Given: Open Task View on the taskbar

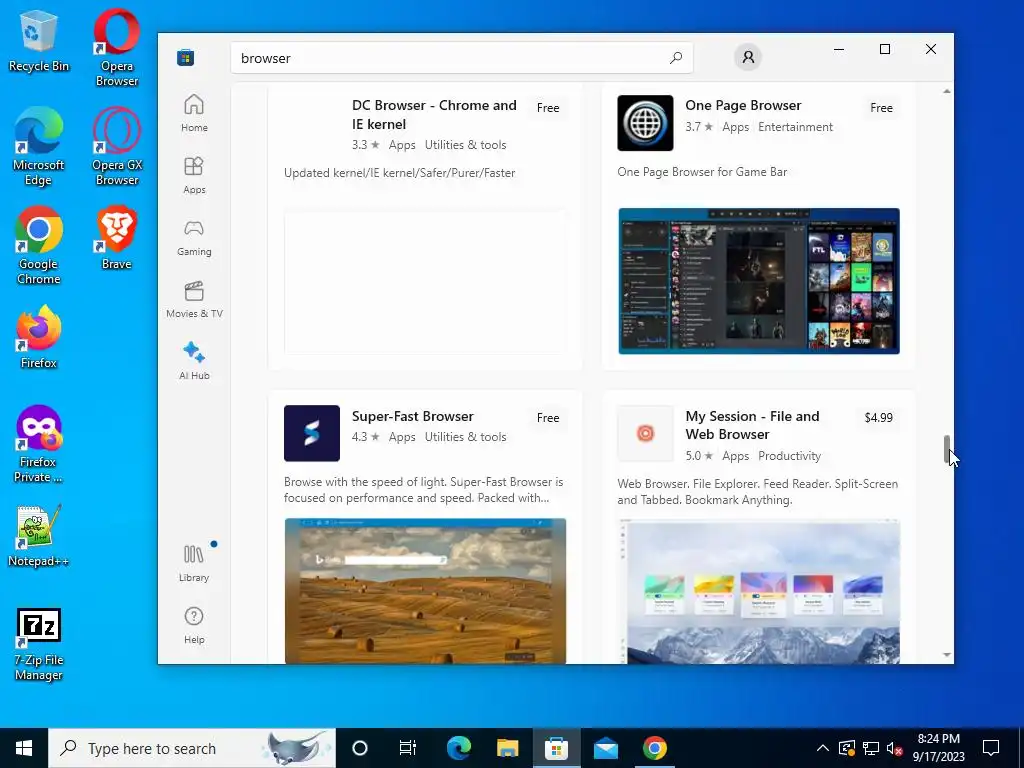Looking at the screenshot, I should pyautogui.click(x=408, y=748).
